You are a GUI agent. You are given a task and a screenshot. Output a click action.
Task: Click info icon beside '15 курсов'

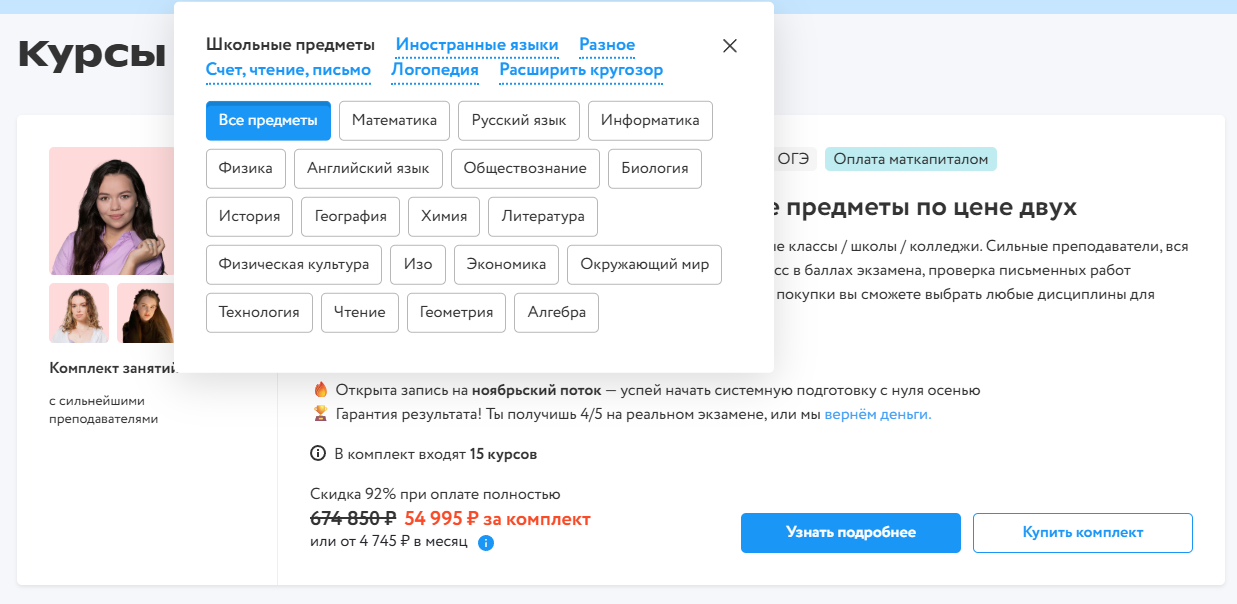[x=319, y=454]
